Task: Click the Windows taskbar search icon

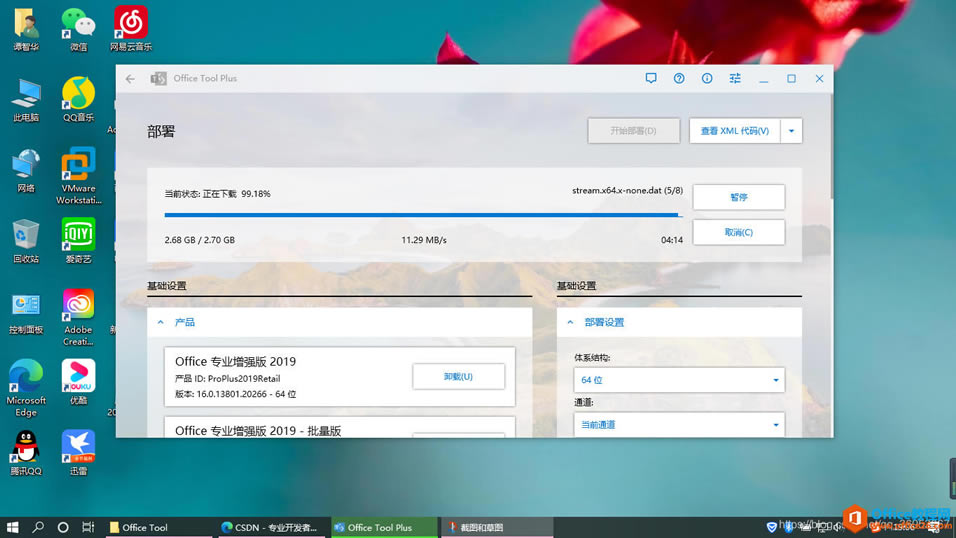Action: coord(38,527)
